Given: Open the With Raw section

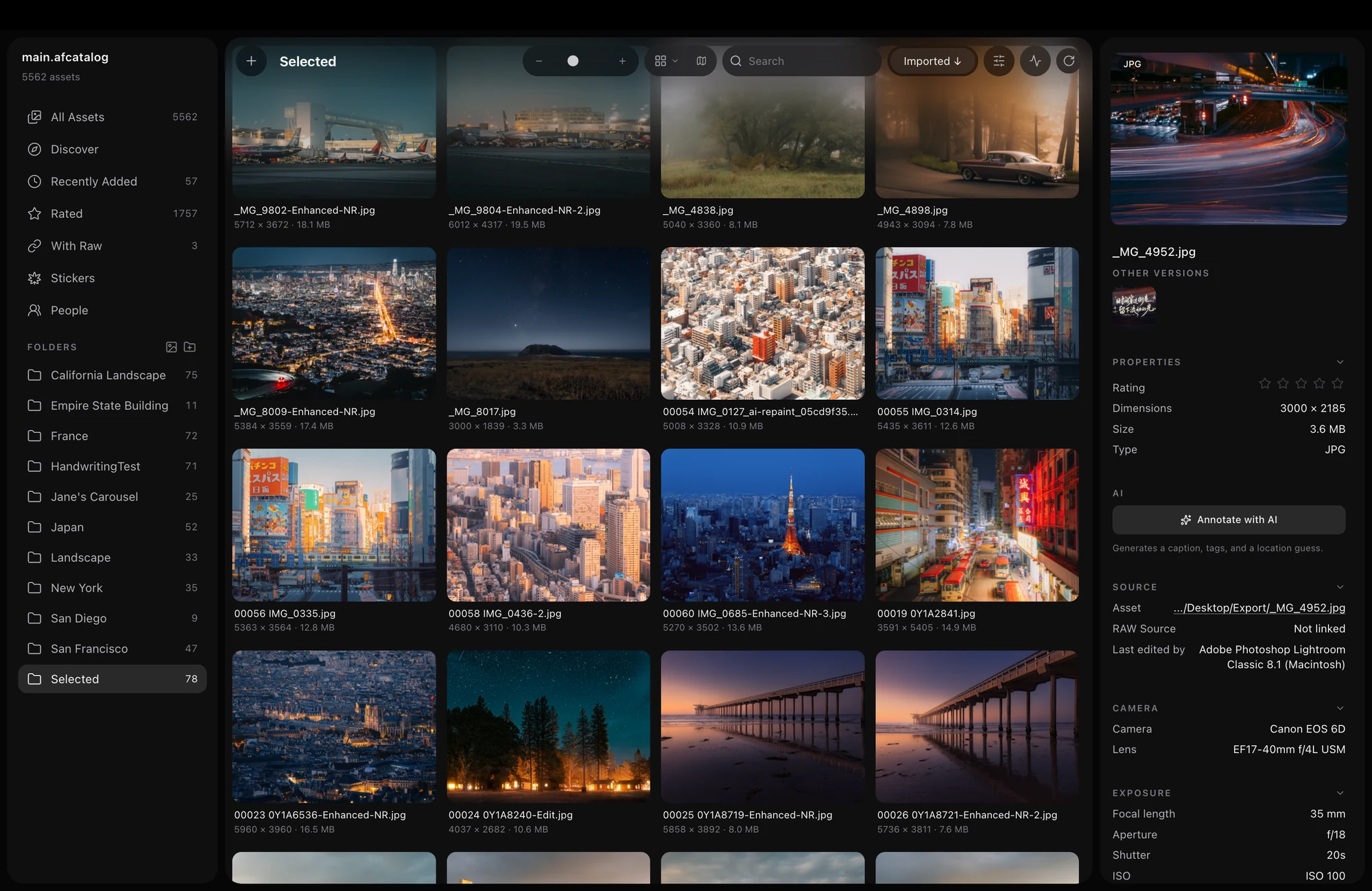Looking at the screenshot, I should pos(113,246).
